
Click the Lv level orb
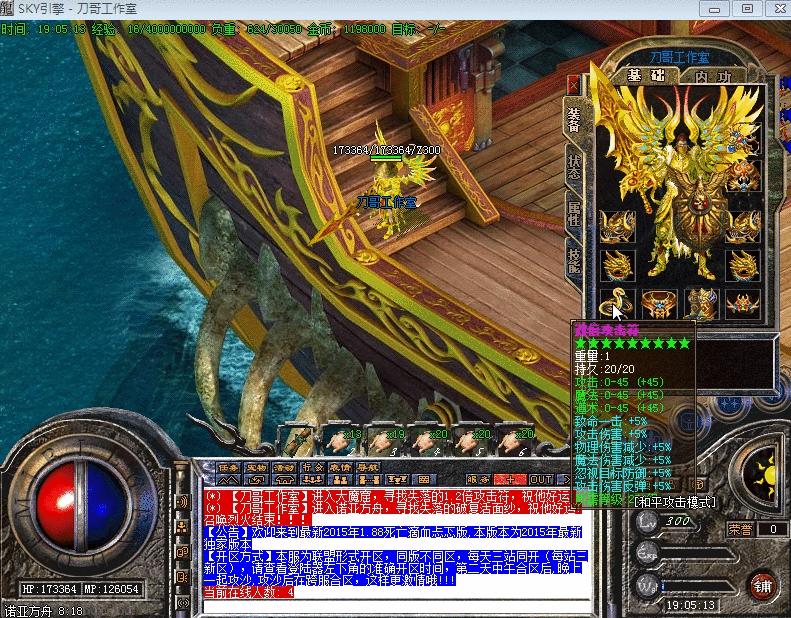(x=647, y=522)
